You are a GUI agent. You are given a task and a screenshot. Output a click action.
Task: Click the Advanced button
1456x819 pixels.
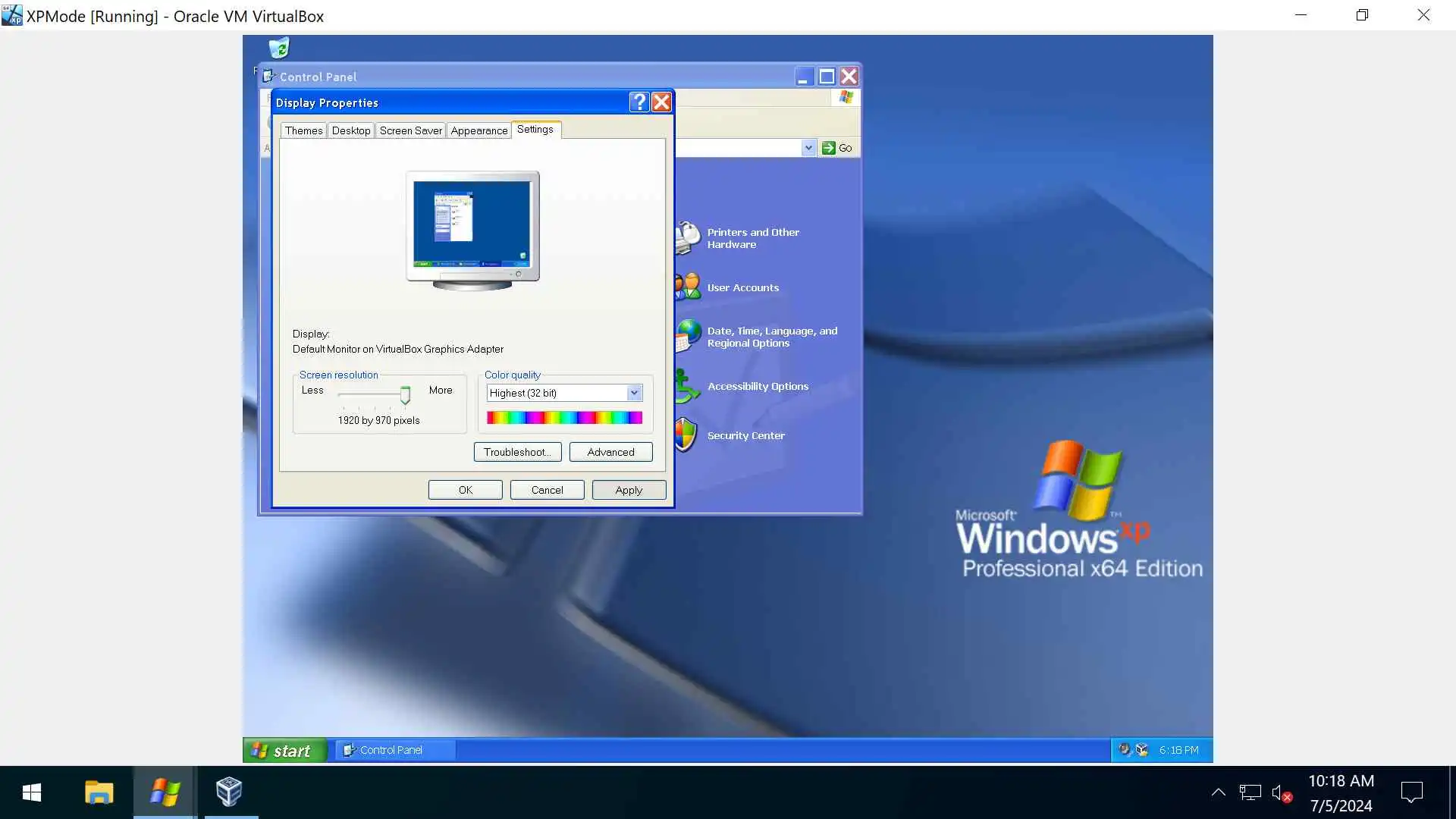pos(610,452)
